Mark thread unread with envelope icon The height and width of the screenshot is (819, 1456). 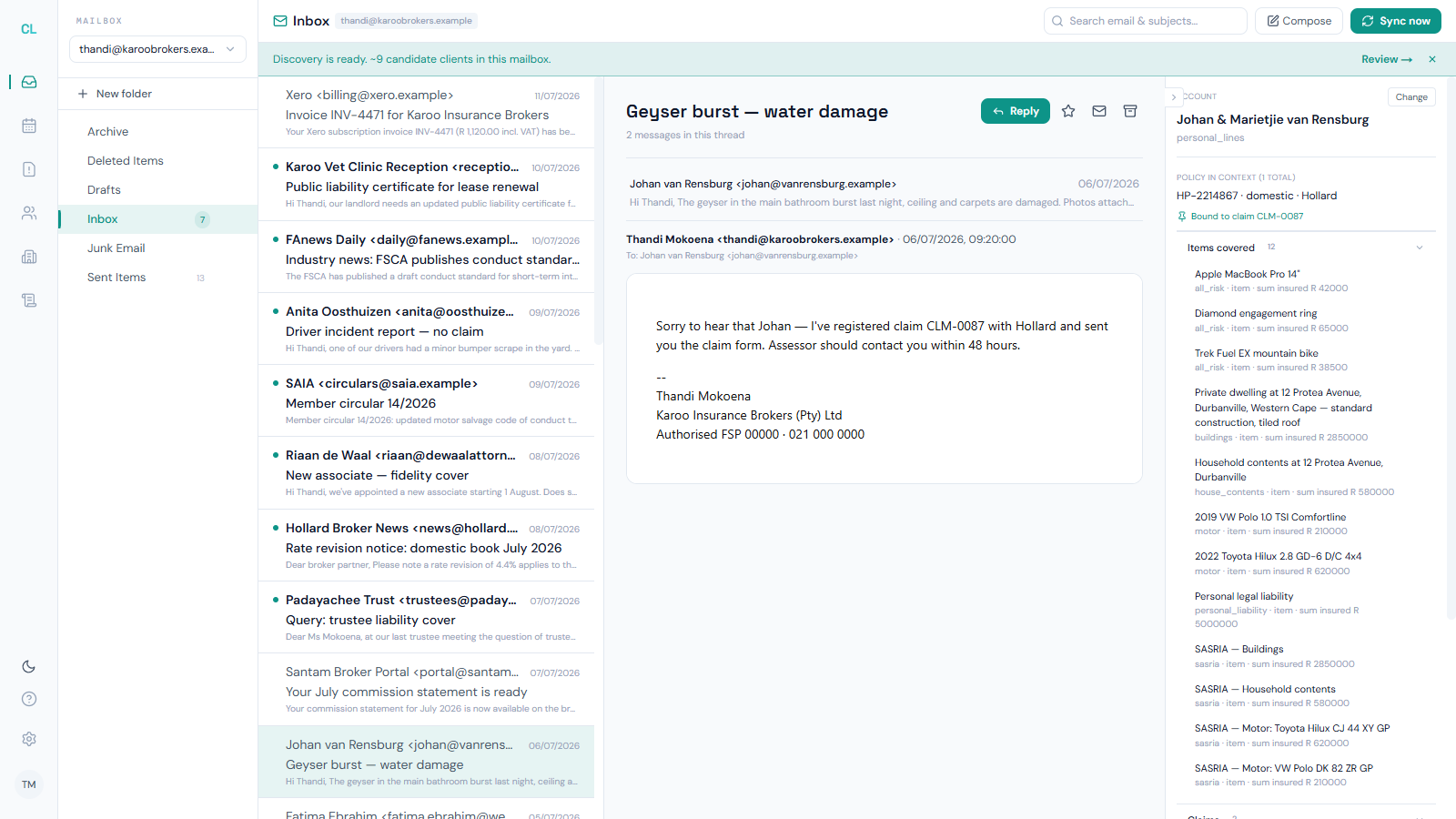coord(1099,111)
